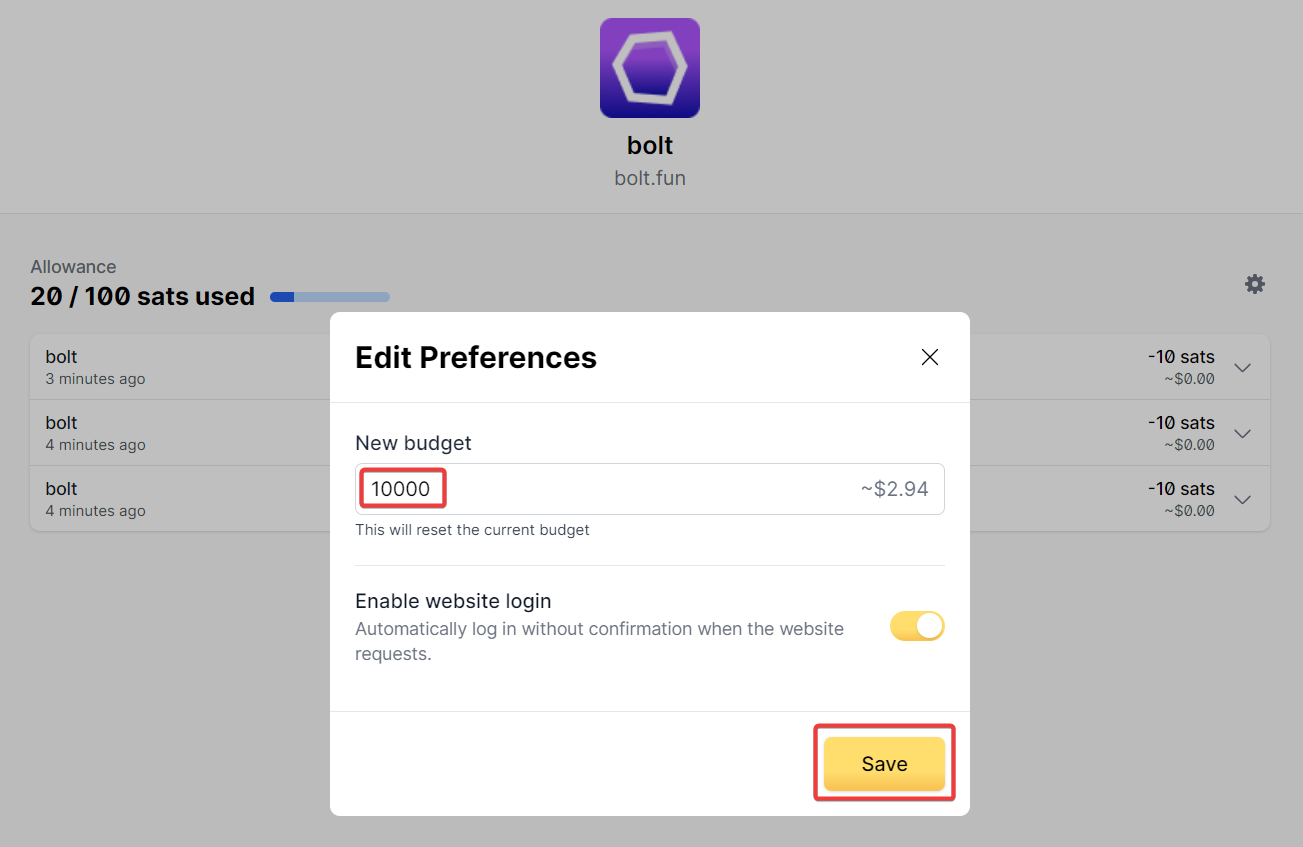Disable the website login toggle
This screenshot has height=847, width=1303.
tap(917, 627)
